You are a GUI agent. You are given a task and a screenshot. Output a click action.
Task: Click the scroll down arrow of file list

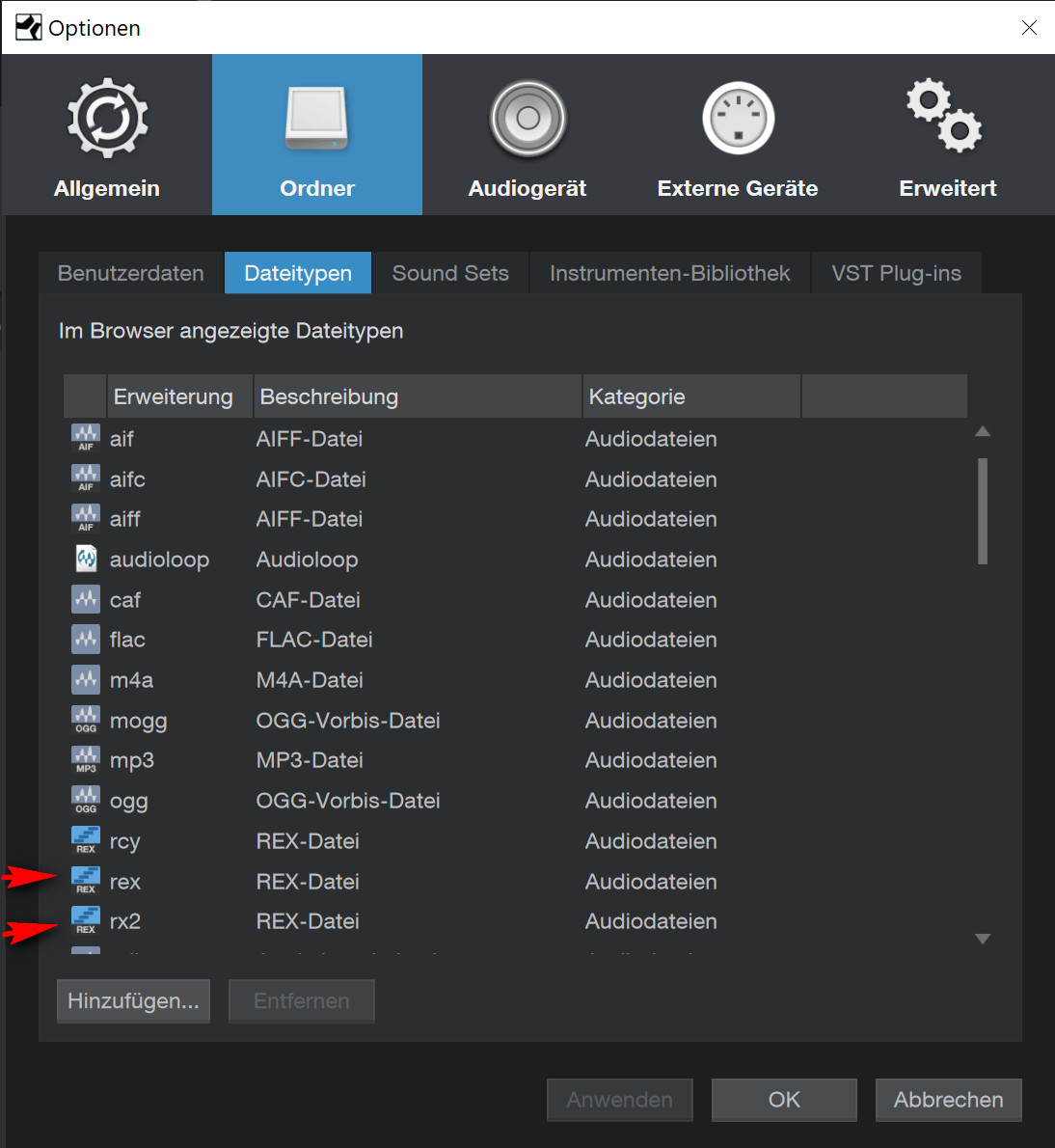tap(983, 939)
